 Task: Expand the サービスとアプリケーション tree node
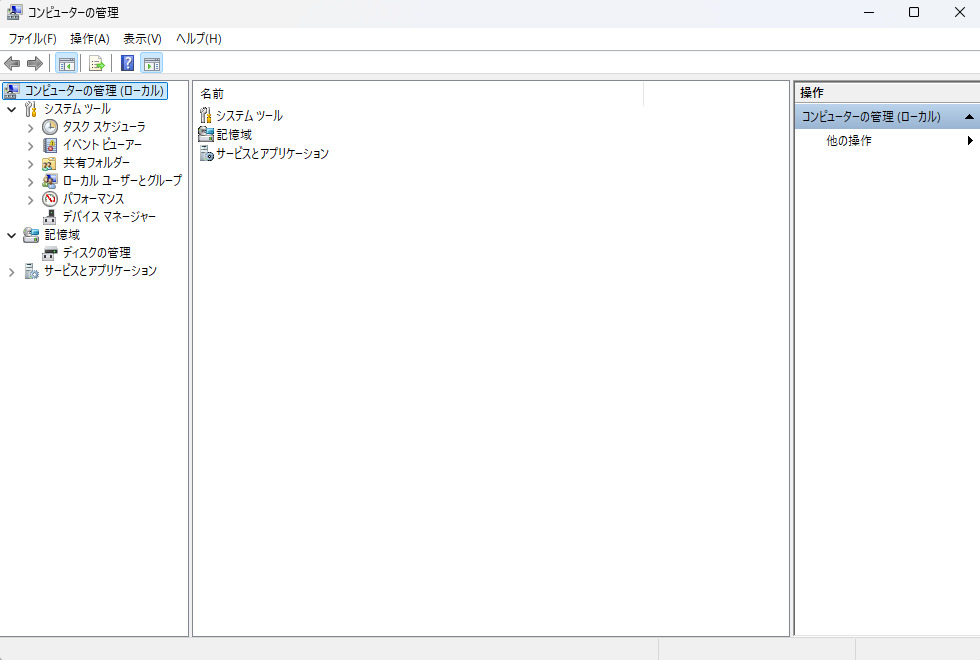click(11, 272)
